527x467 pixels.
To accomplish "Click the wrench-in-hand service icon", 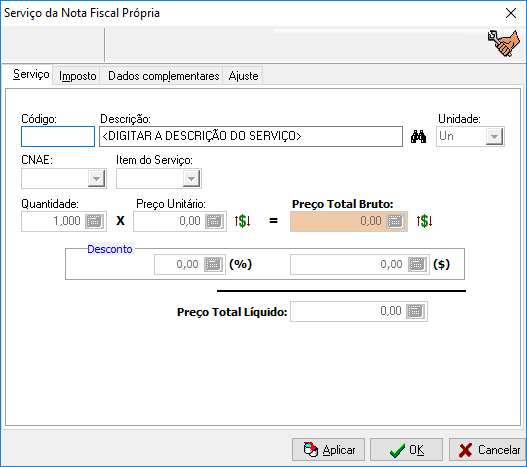I will pyautogui.click(x=504, y=43).
